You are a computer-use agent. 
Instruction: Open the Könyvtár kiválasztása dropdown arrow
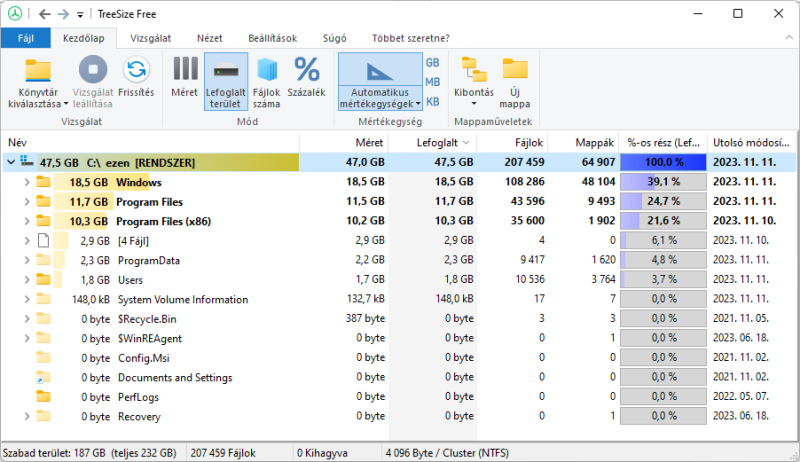[66, 104]
